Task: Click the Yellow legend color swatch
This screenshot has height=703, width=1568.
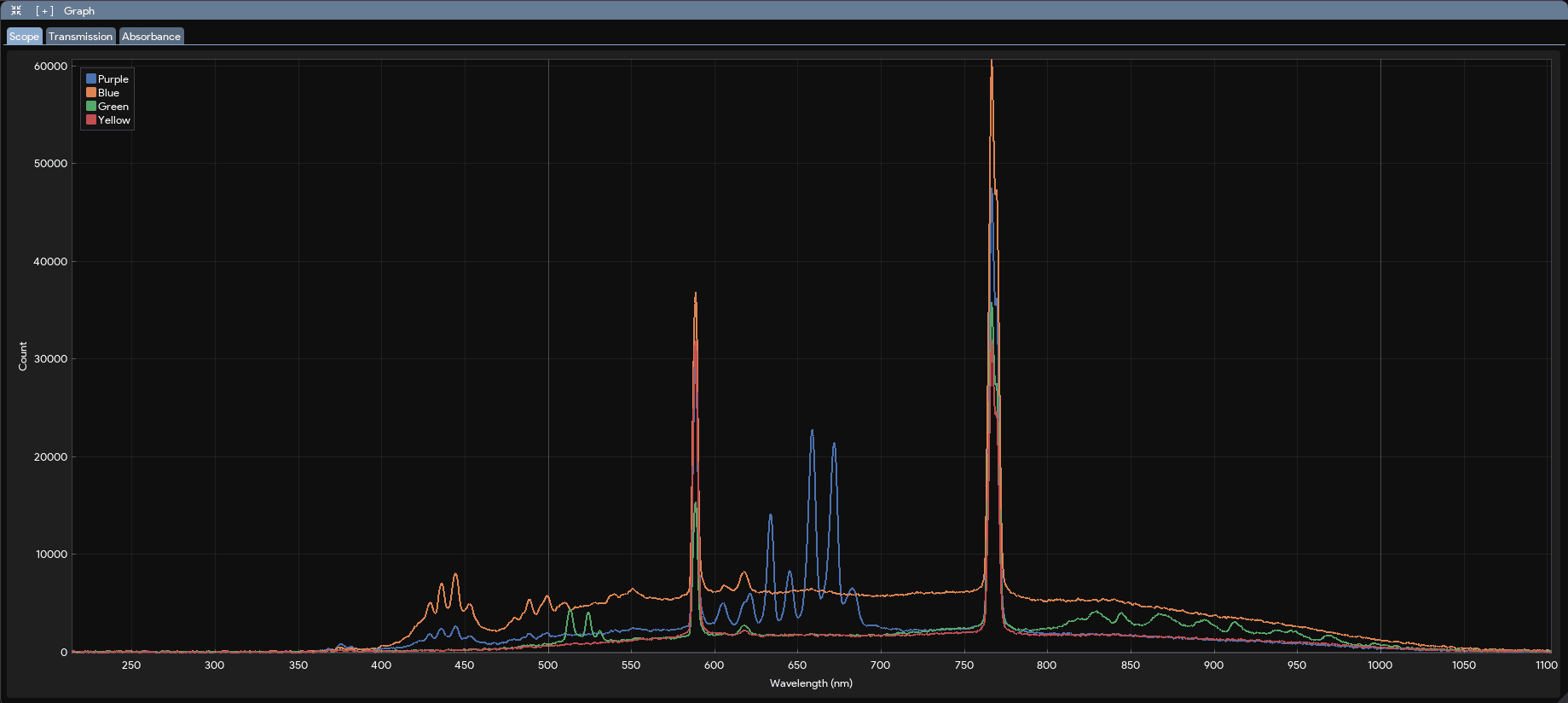Action: pos(91,119)
